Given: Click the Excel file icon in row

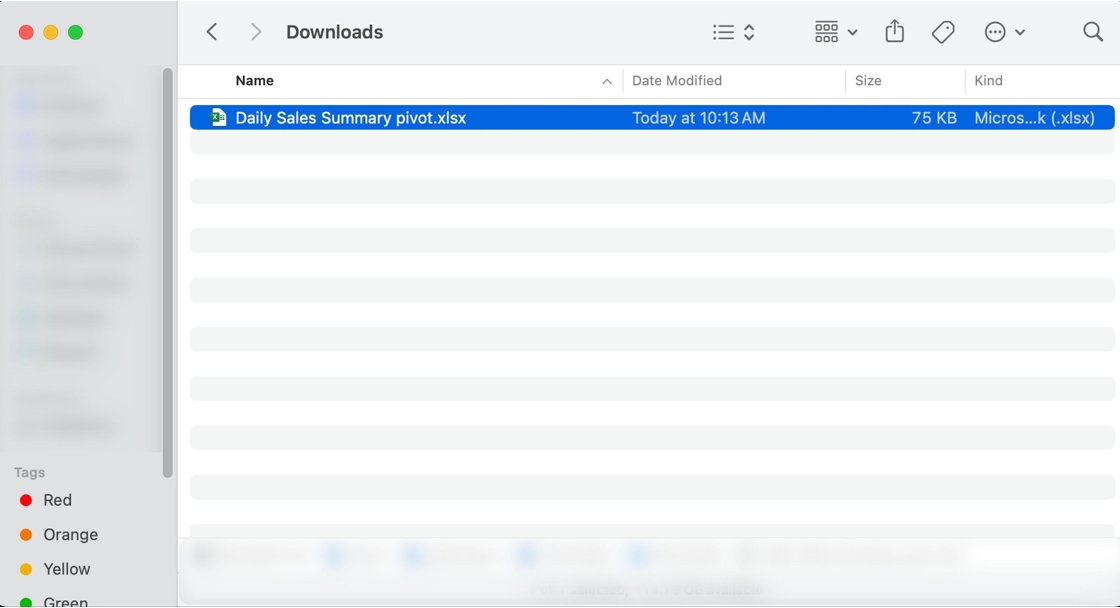Looking at the screenshot, I should (x=219, y=117).
